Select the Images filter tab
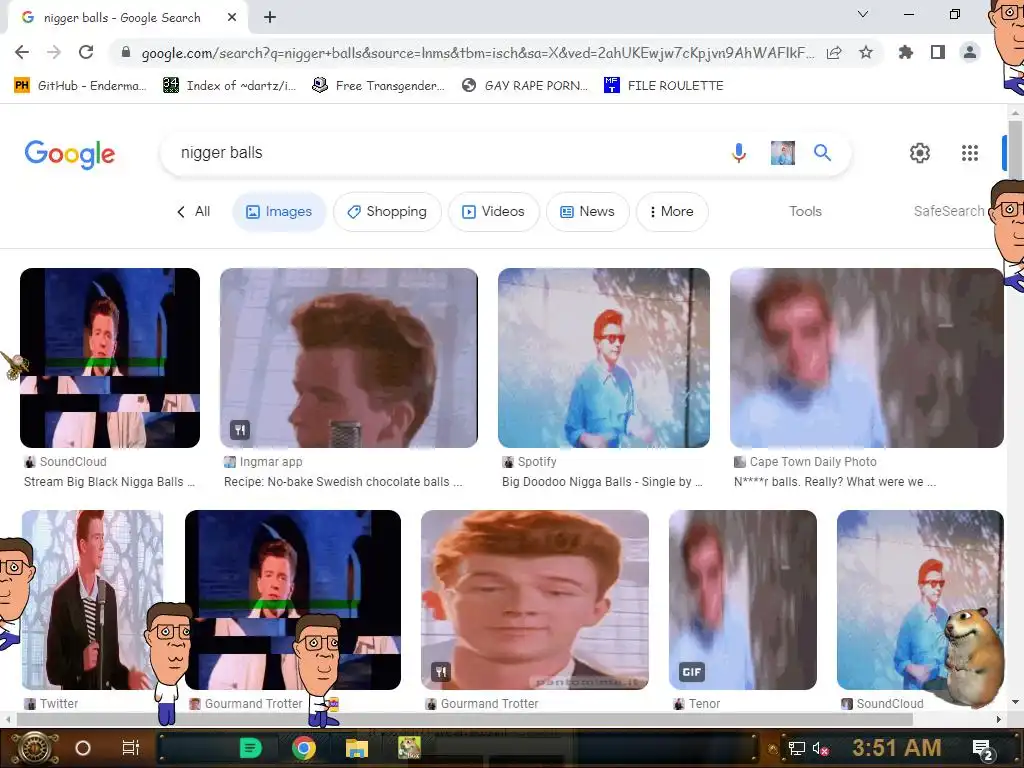Viewport: 1024px width, 768px height. point(279,212)
